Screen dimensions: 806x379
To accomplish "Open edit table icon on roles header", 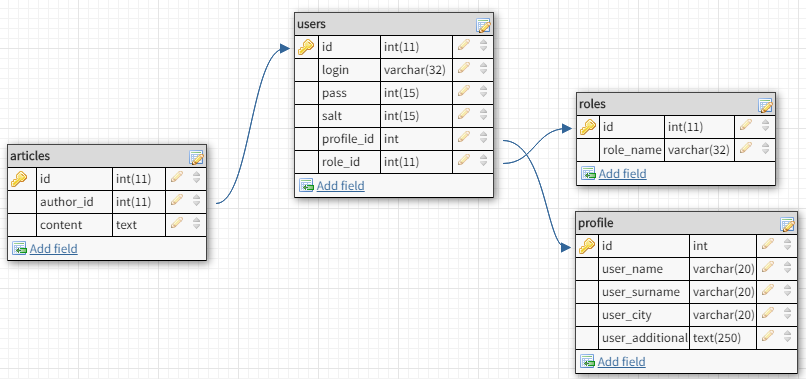I will coord(765,105).
